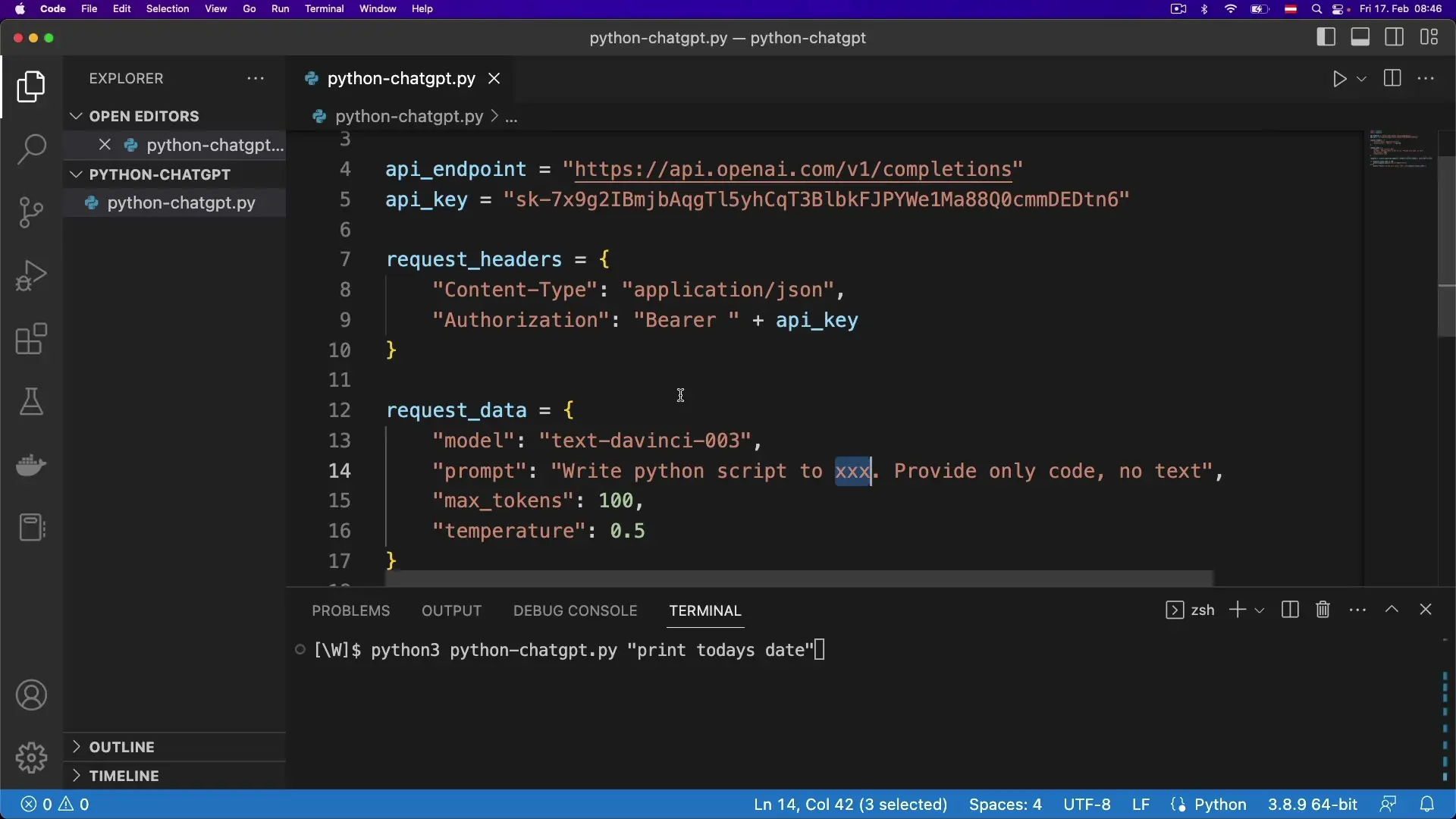Open the Manage gear icon
Image resolution: width=1456 pixels, height=819 pixels.
[31, 758]
